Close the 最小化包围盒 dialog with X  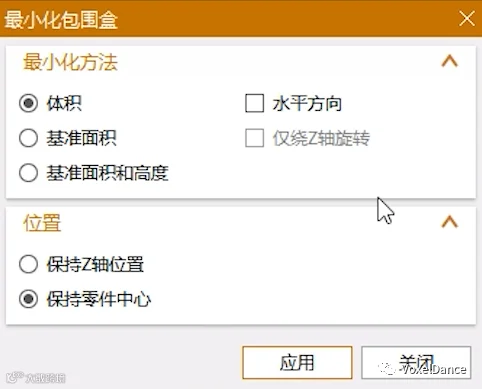pyautogui.click(x=467, y=18)
